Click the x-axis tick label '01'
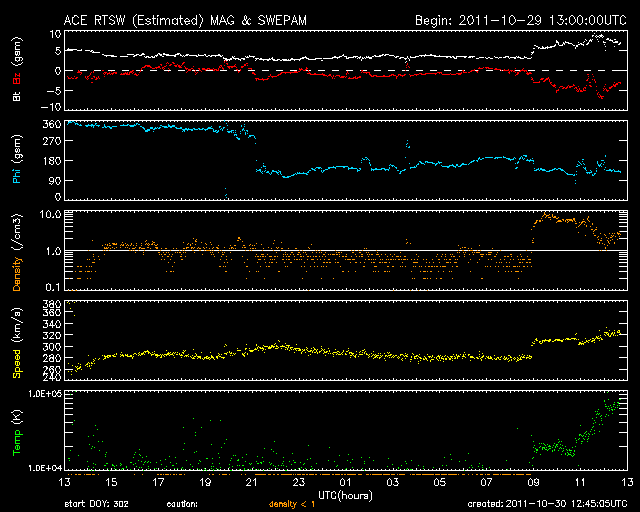Viewport: 640px width, 512px height. (x=345, y=482)
